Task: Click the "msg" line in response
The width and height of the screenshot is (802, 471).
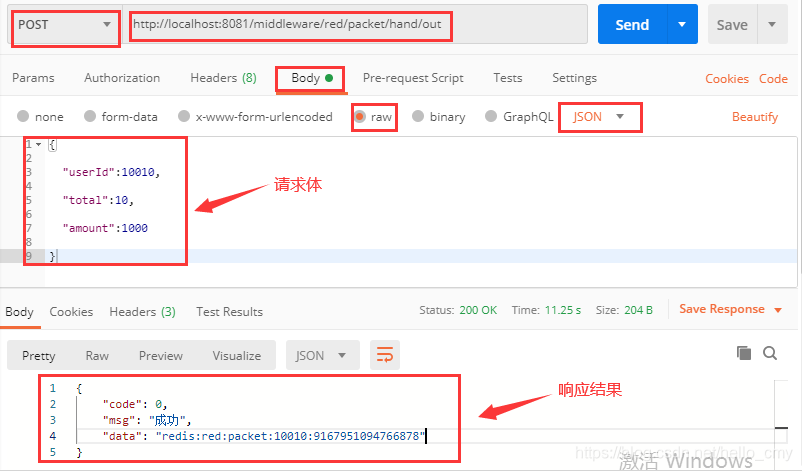Action: [x=147, y=420]
